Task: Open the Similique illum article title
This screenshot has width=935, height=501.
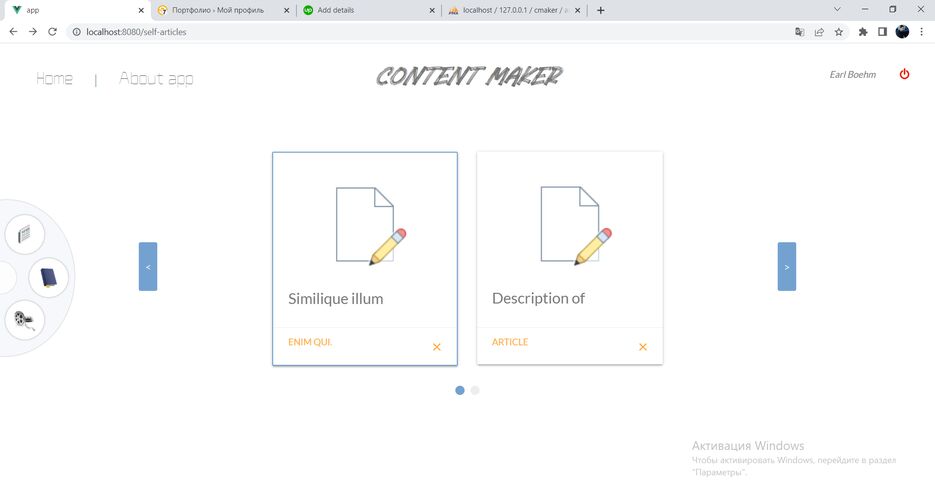Action: click(336, 298)
